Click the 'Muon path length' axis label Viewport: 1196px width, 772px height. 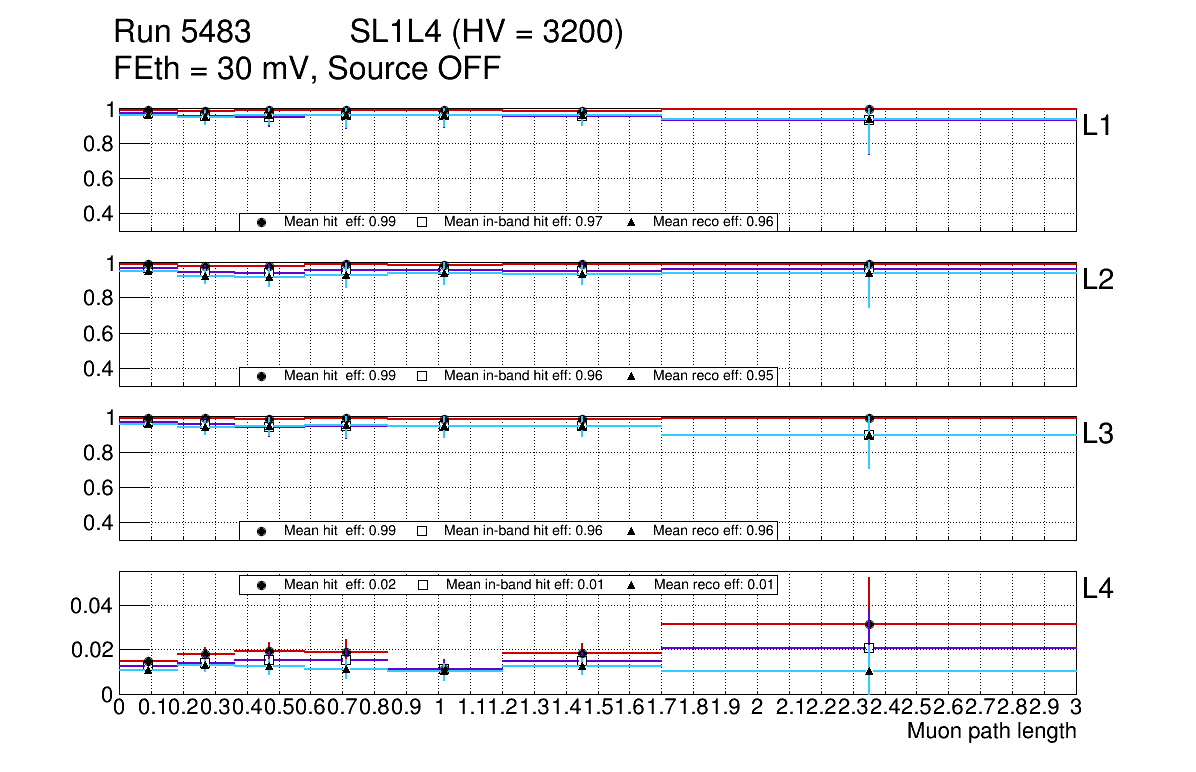tap(991, 731)
